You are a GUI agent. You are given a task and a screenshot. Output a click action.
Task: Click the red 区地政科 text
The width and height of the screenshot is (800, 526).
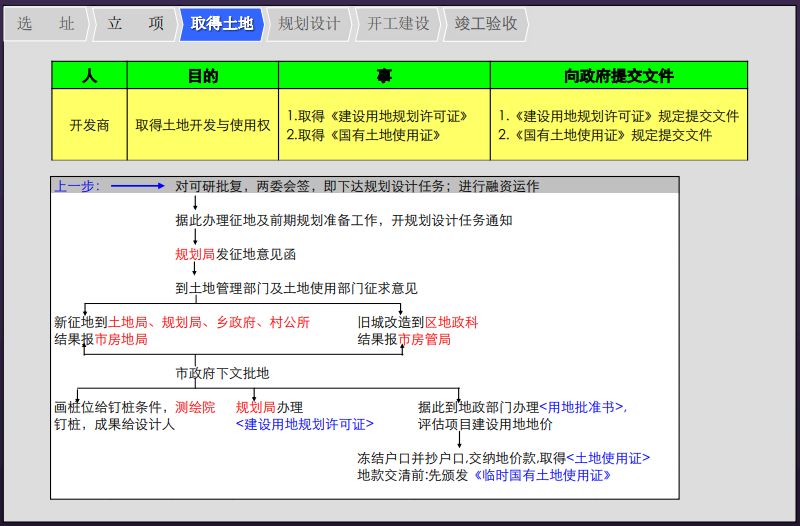point(452,322)
